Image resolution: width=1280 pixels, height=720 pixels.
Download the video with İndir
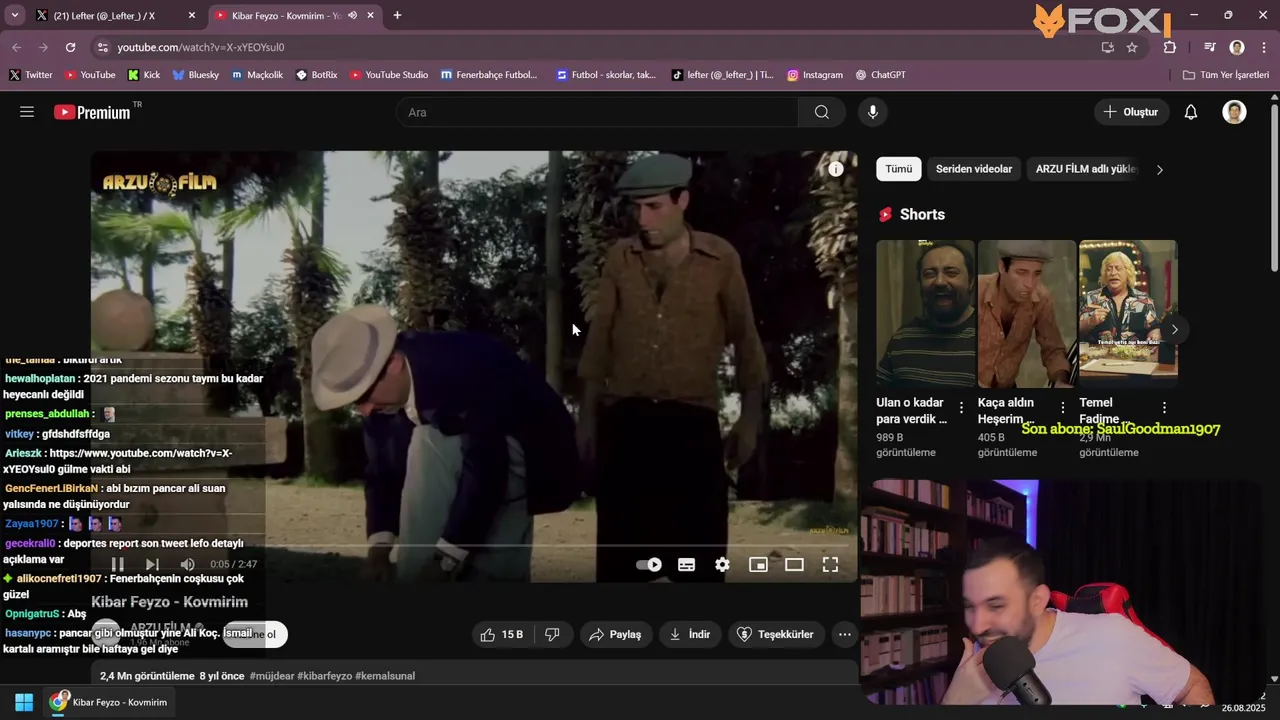[x=689, y=634]
